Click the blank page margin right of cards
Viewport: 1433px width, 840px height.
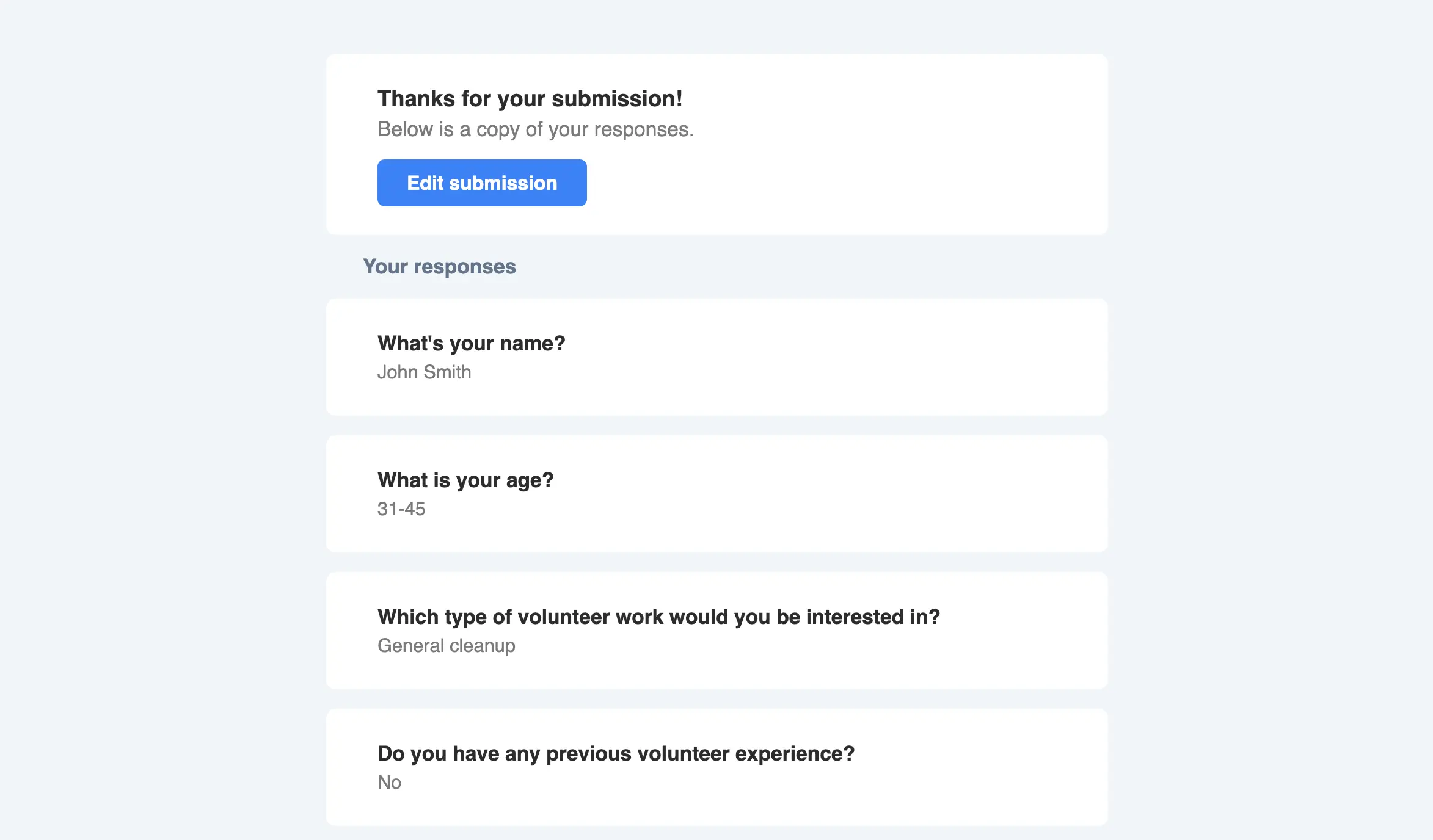1271,427
